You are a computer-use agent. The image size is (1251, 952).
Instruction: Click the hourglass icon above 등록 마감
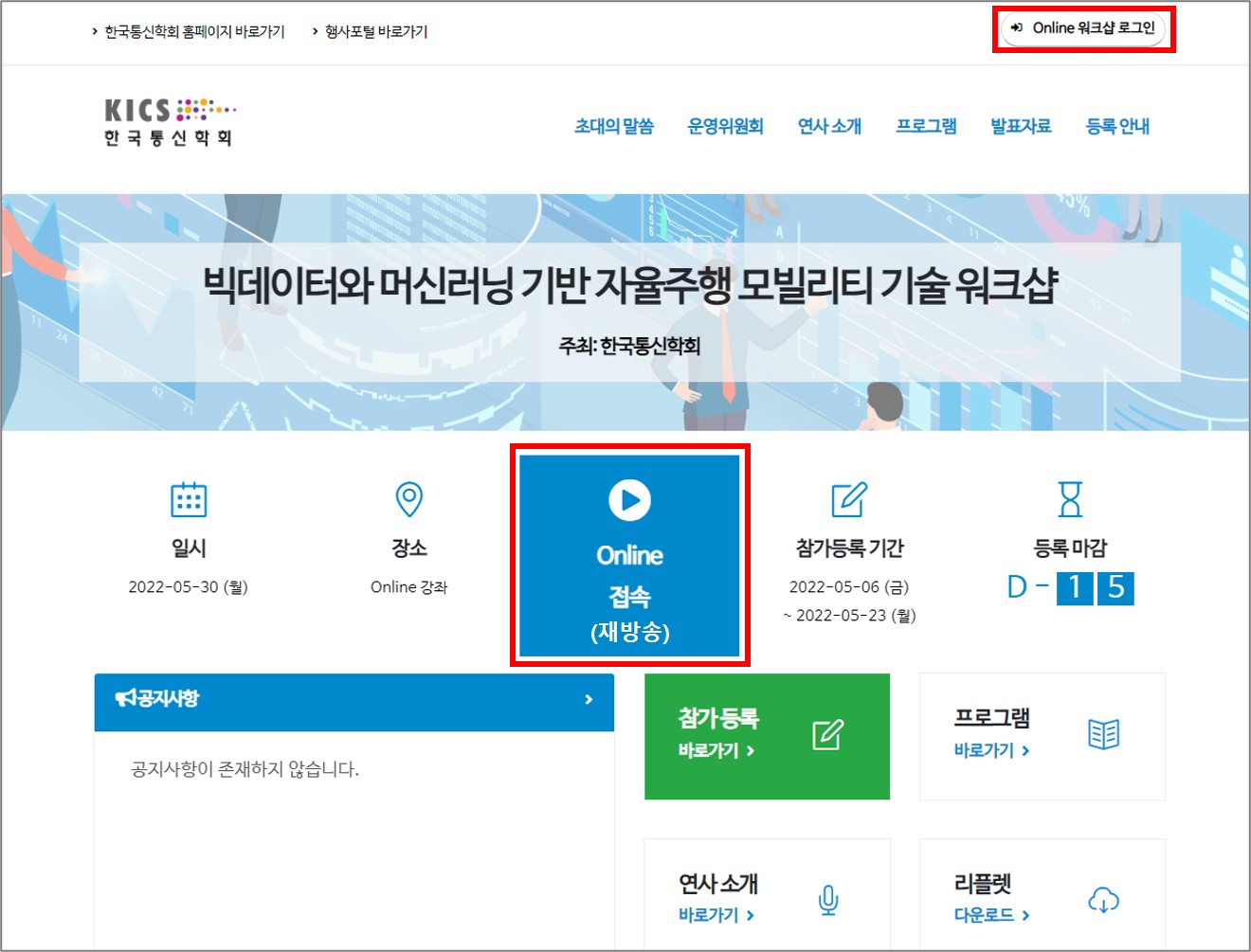[x=1070, y=498]
